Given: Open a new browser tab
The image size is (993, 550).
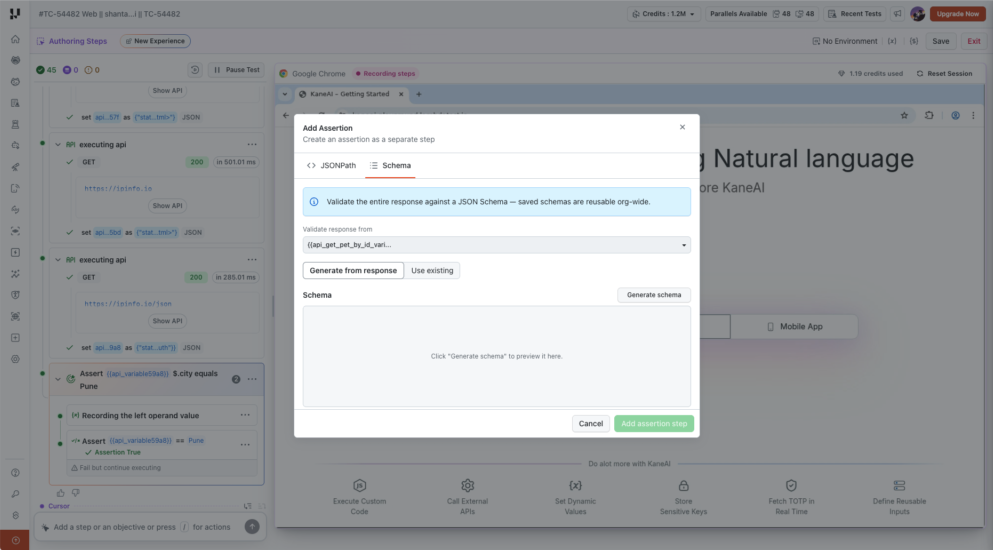Looking at the screenshot, I should coord(419,94).
